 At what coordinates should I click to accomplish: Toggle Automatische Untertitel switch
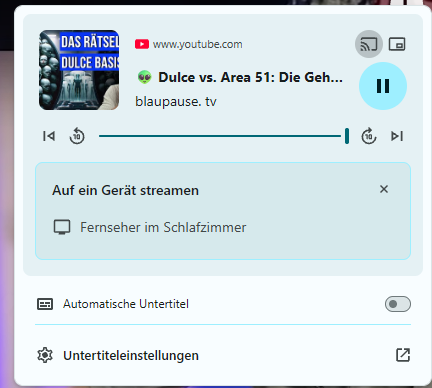click(x=398, y=304)
